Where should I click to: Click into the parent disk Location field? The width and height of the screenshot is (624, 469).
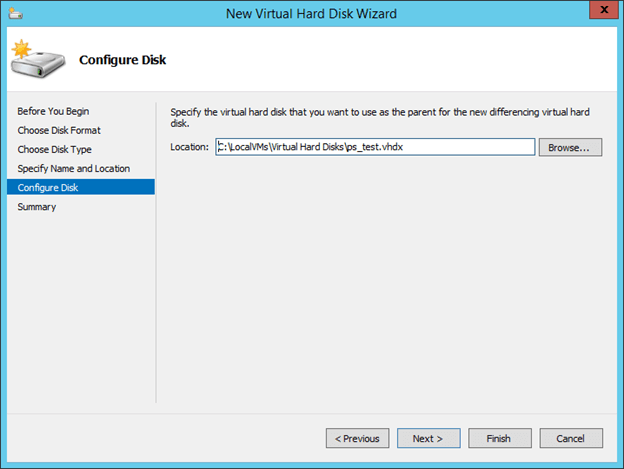tap(375, 147)
